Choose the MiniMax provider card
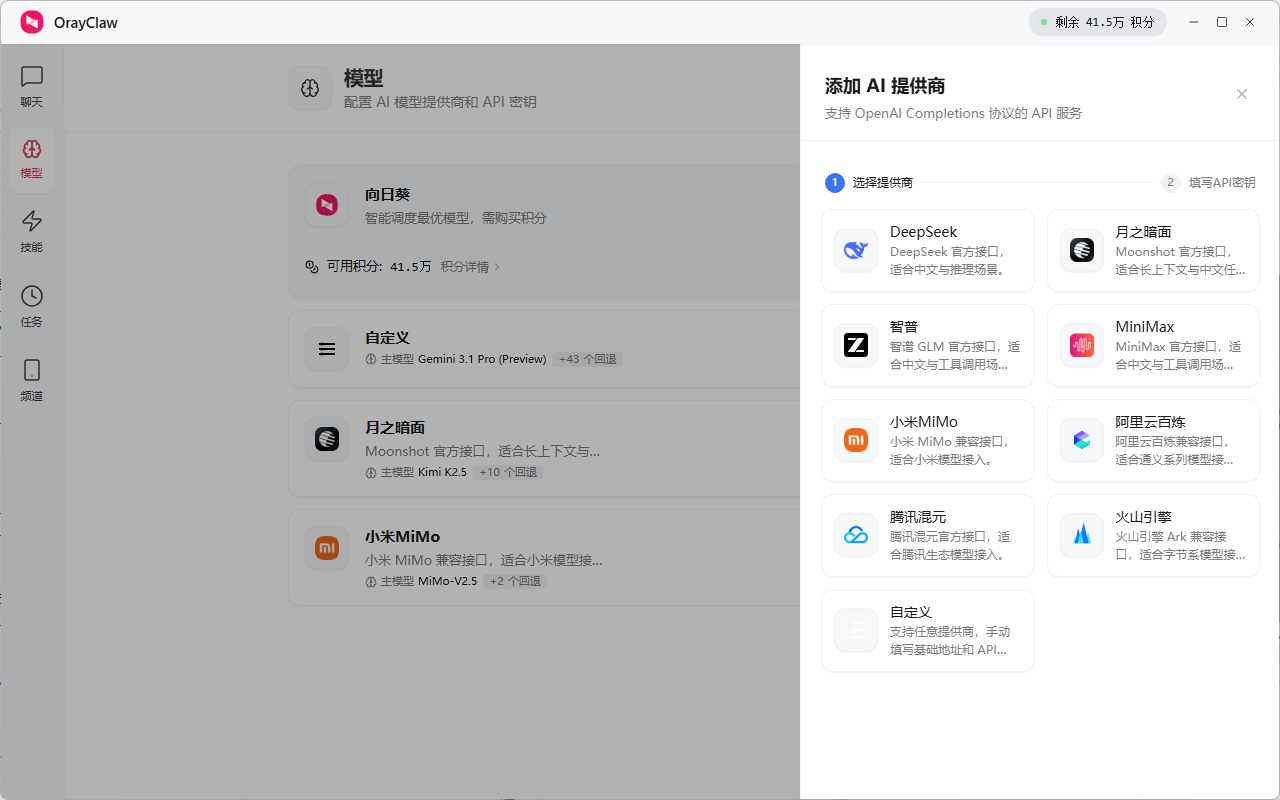Viewport: 1280px width, 800px height. (x=1153, y=345)
